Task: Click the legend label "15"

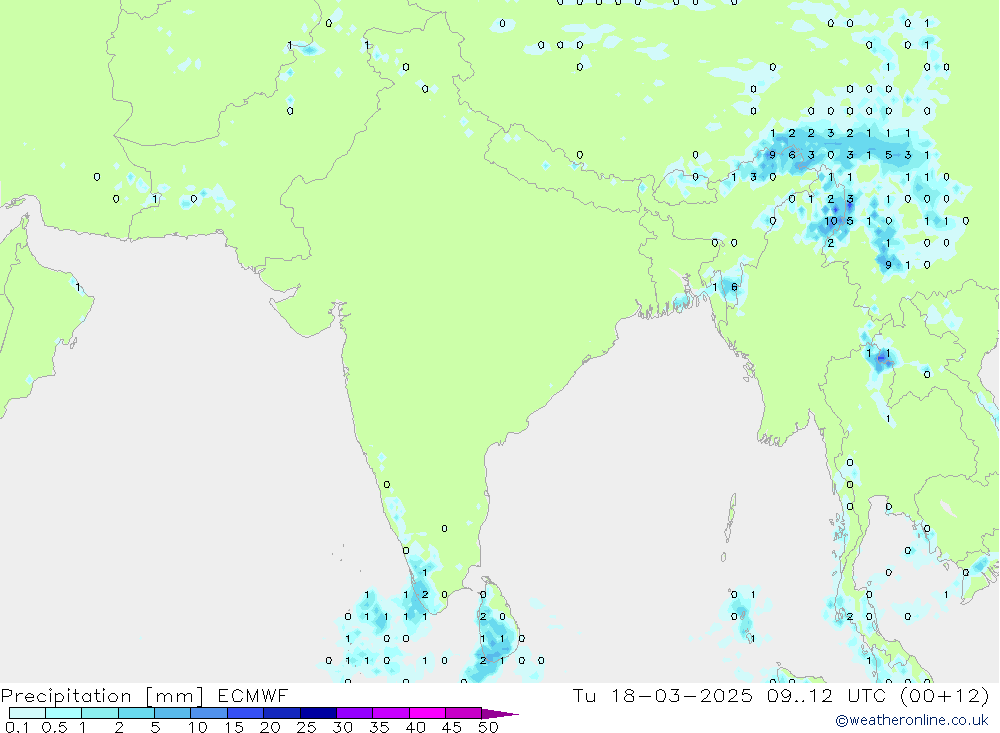Action: click(x=233, y=727)
